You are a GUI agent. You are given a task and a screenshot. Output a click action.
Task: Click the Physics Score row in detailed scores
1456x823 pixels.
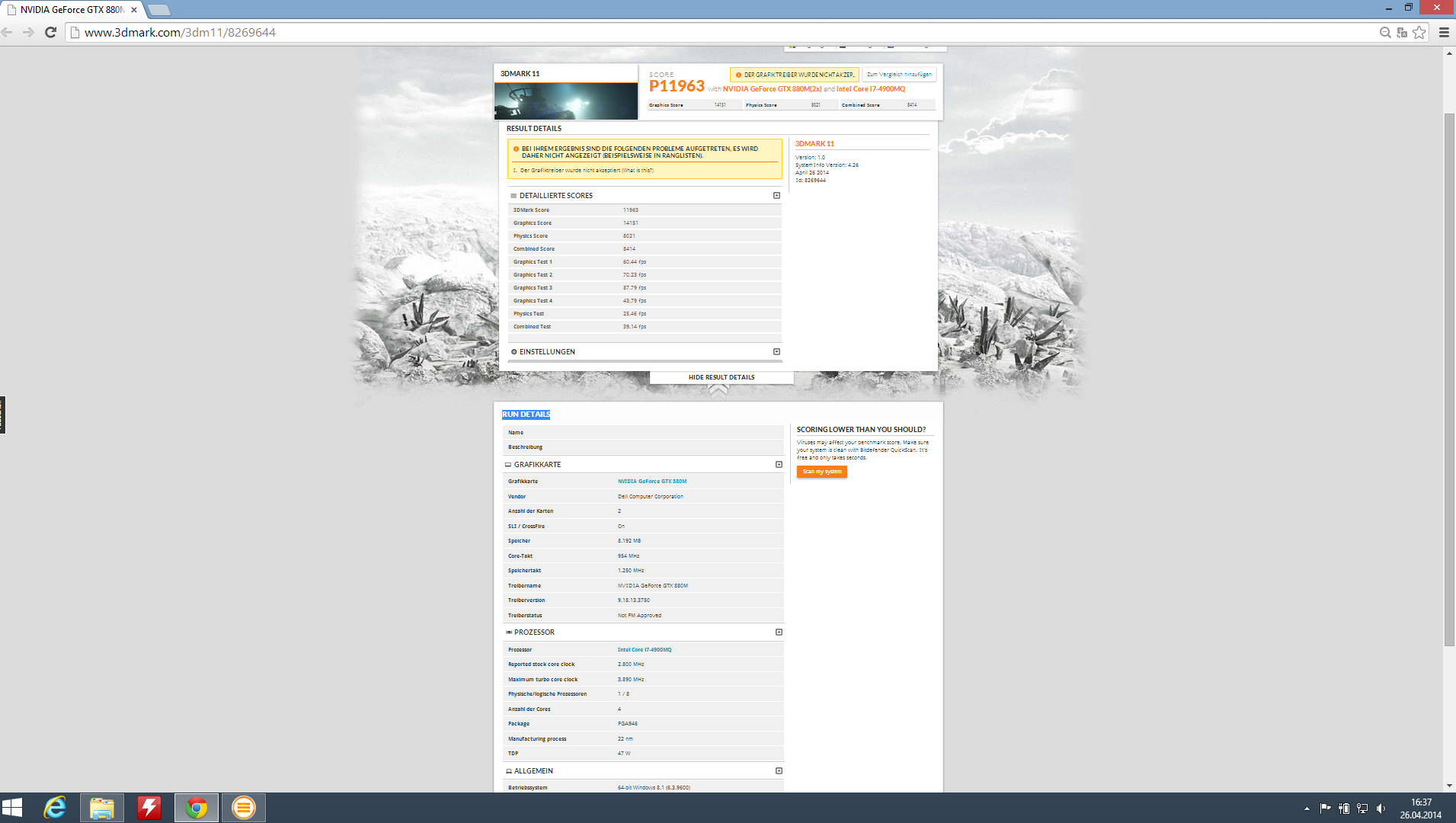coord(645,236)
